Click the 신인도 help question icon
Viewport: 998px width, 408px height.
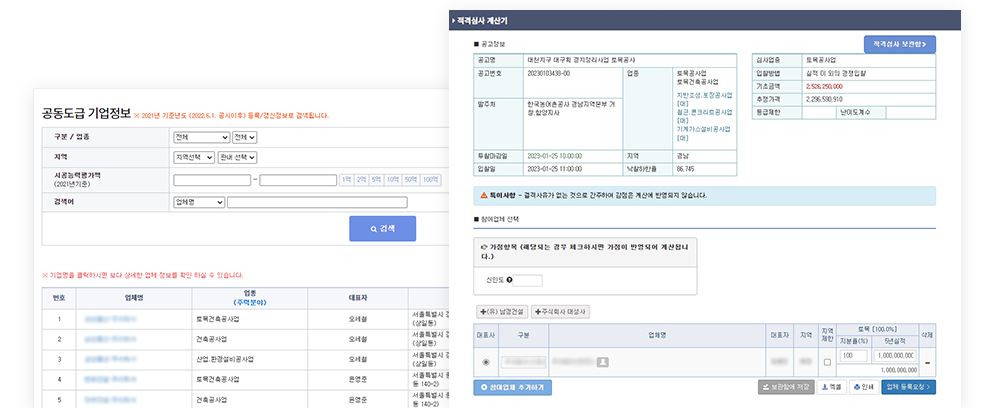pos(511,281)
